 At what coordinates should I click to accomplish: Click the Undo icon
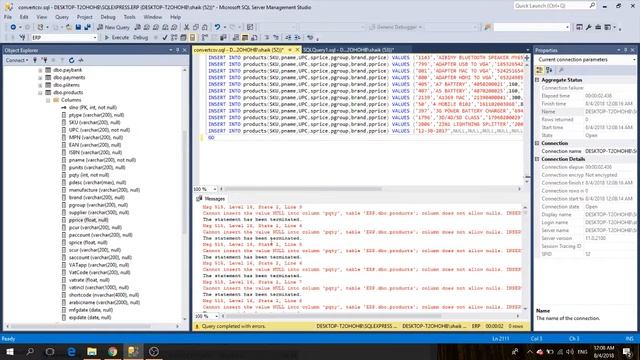[217, 27]
